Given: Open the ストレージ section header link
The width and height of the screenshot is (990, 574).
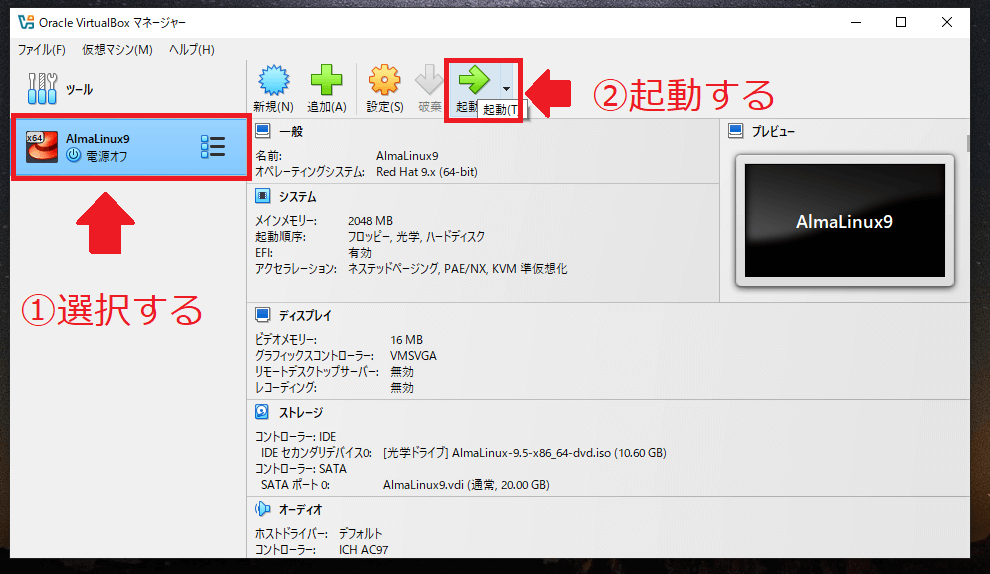Looking at the screenshot, I should 301,412.
